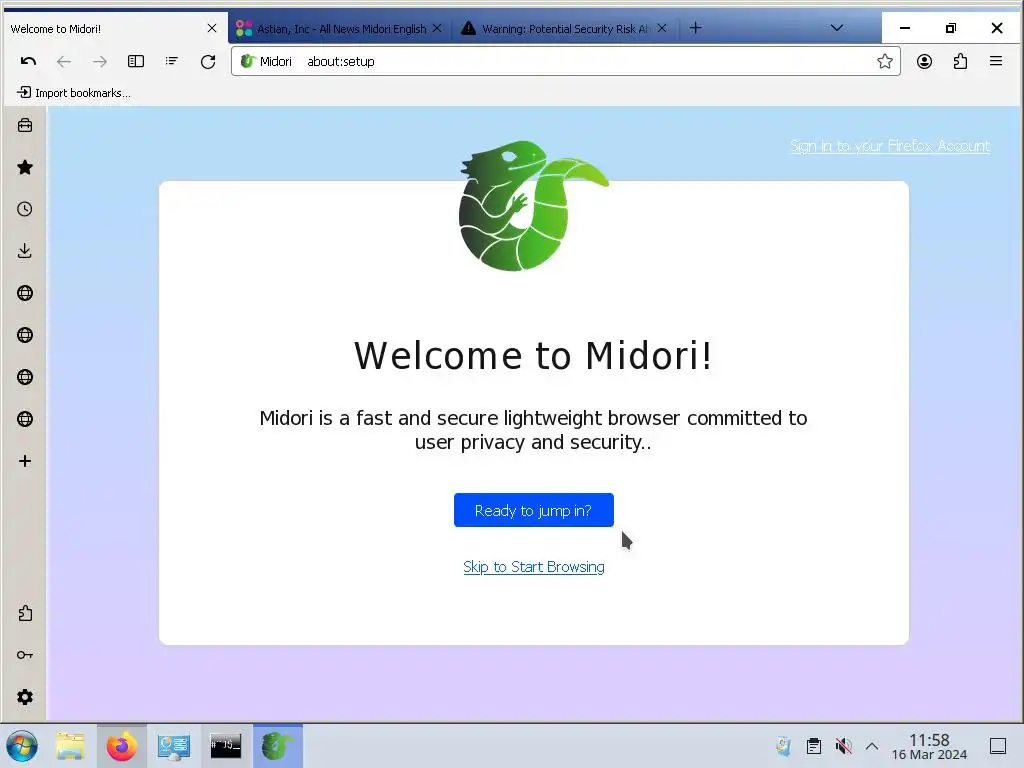Open the clock showing 11:58
Image resolution: width=1024 pixels, height=768 pixels.
pos(929,746)
